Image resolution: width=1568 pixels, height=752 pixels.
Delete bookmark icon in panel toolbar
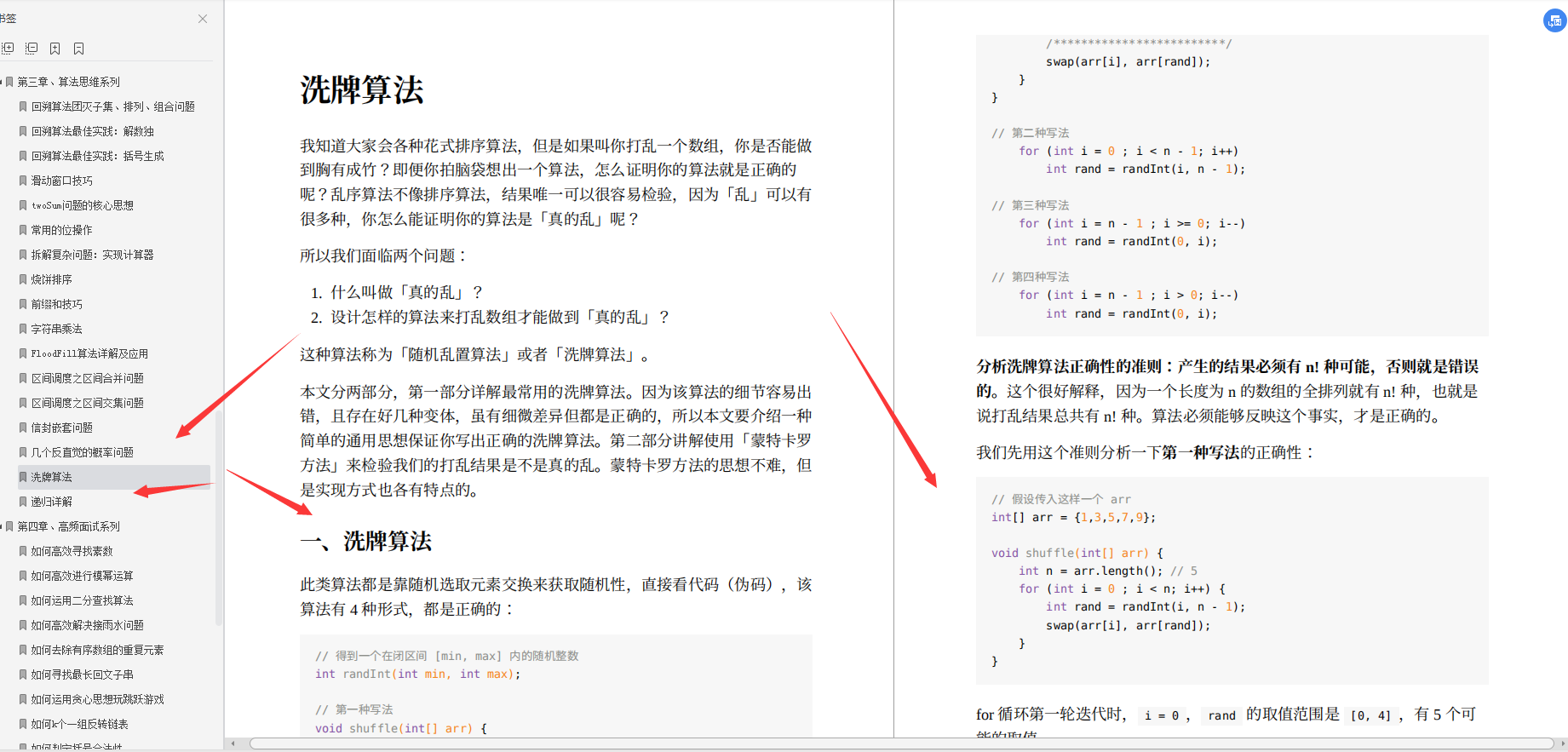78,49
